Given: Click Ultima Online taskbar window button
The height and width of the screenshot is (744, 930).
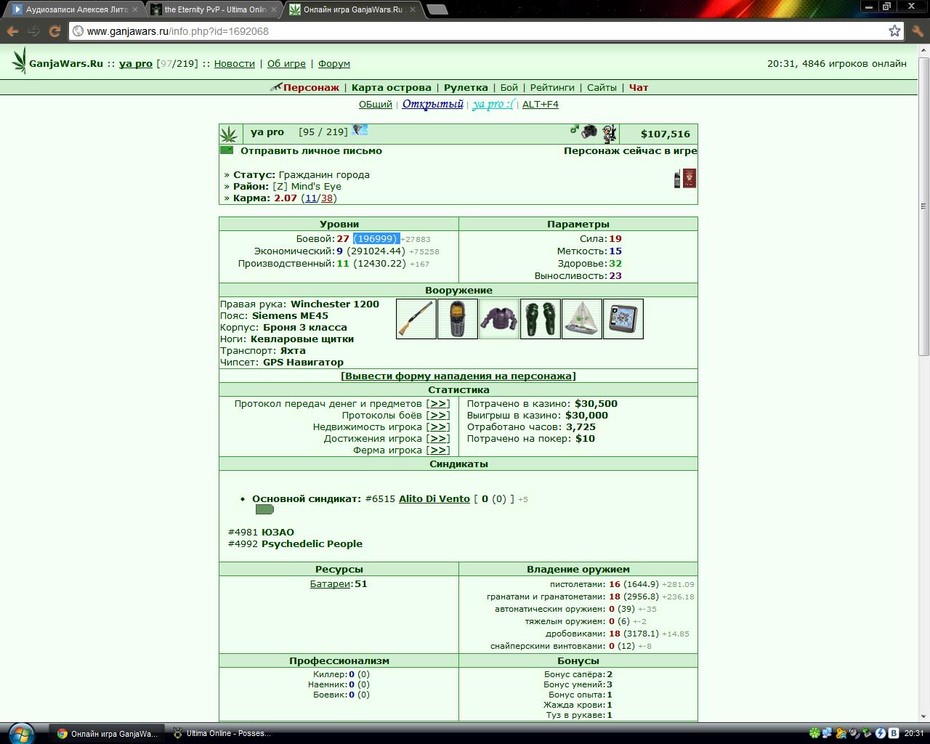Looking at the screenshot, I should click(222, 733).
